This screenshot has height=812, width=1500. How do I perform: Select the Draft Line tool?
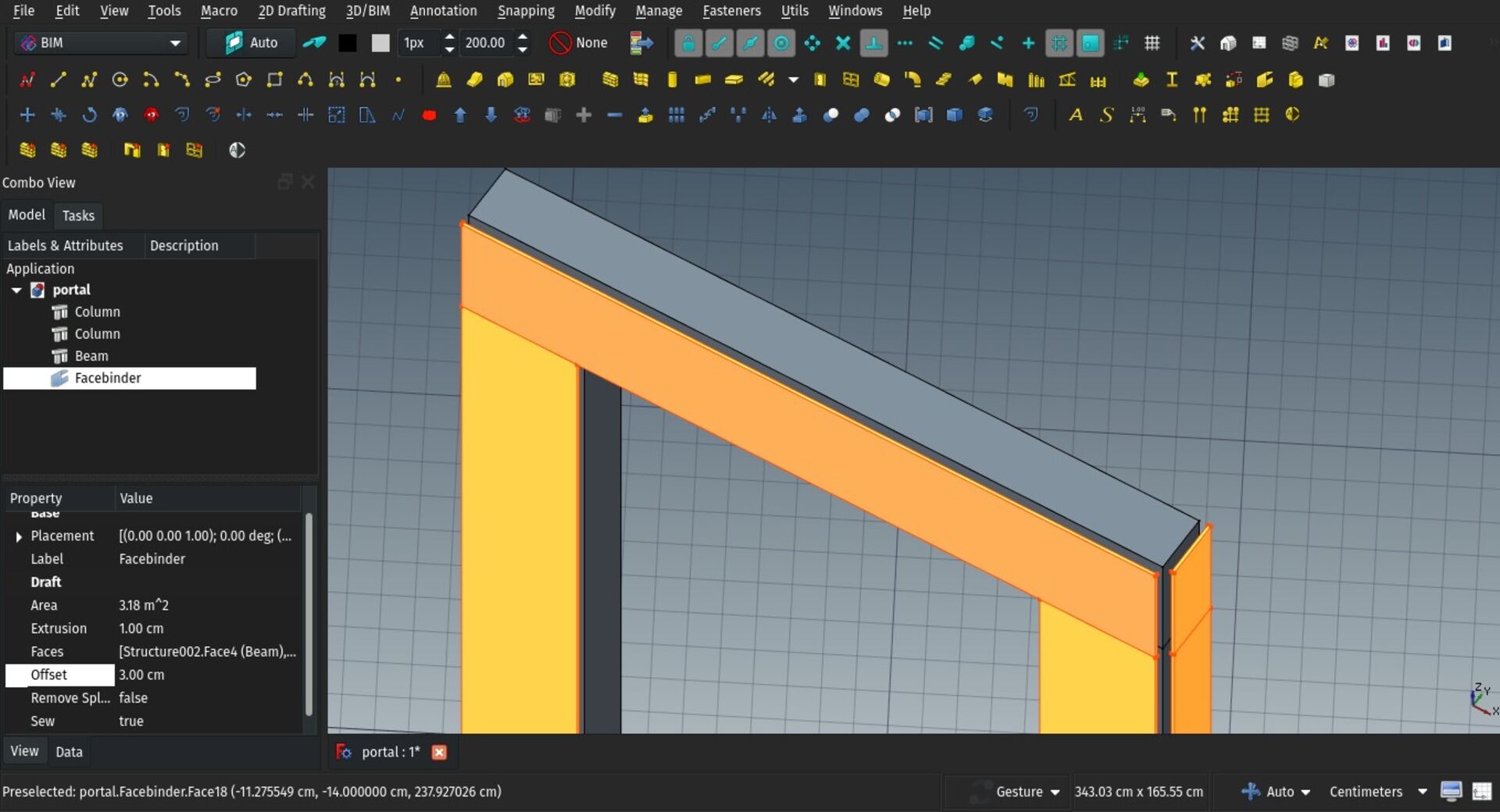[58, 80]
